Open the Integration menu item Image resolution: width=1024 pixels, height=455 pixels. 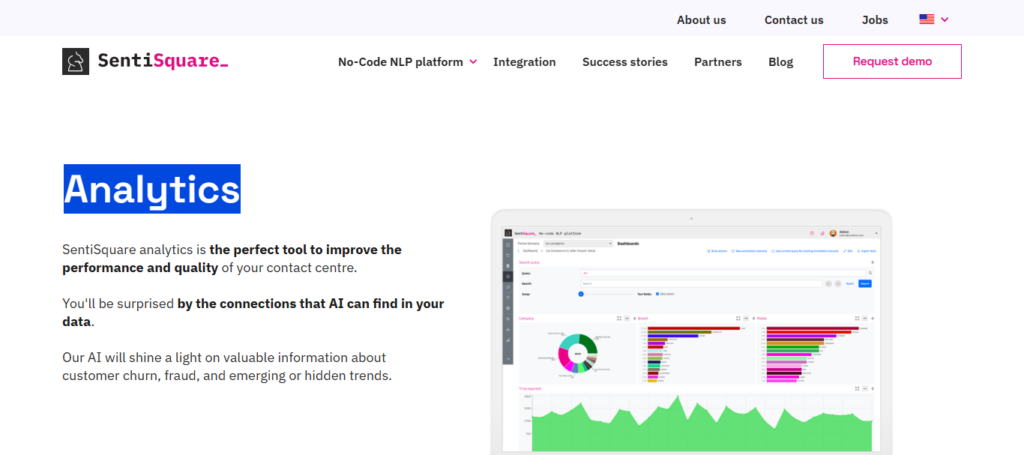coord(524,62)
